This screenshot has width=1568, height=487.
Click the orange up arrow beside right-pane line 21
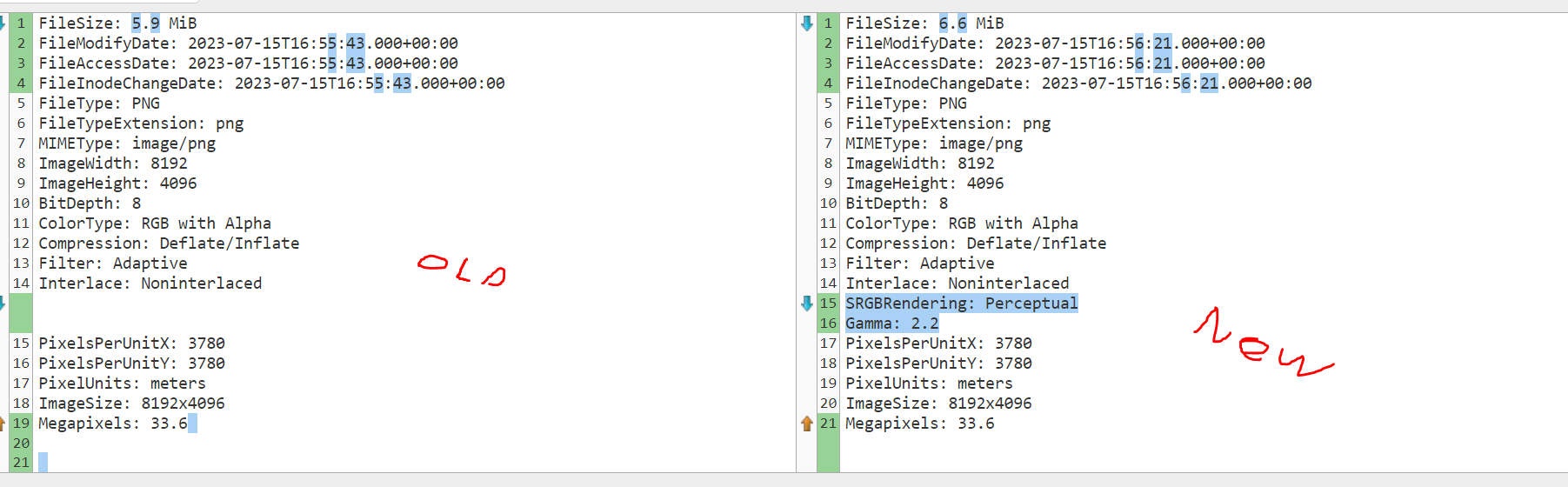point(807,424)
